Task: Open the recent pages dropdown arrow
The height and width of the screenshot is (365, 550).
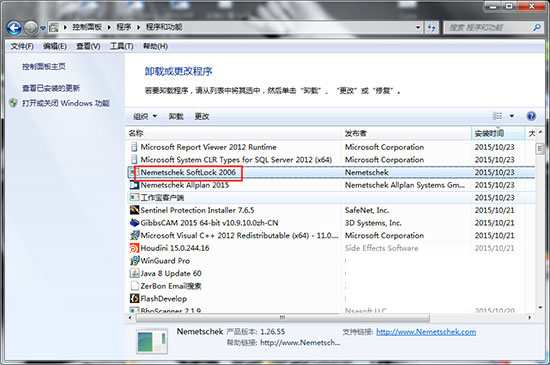Action: click(x=43, y=28)
